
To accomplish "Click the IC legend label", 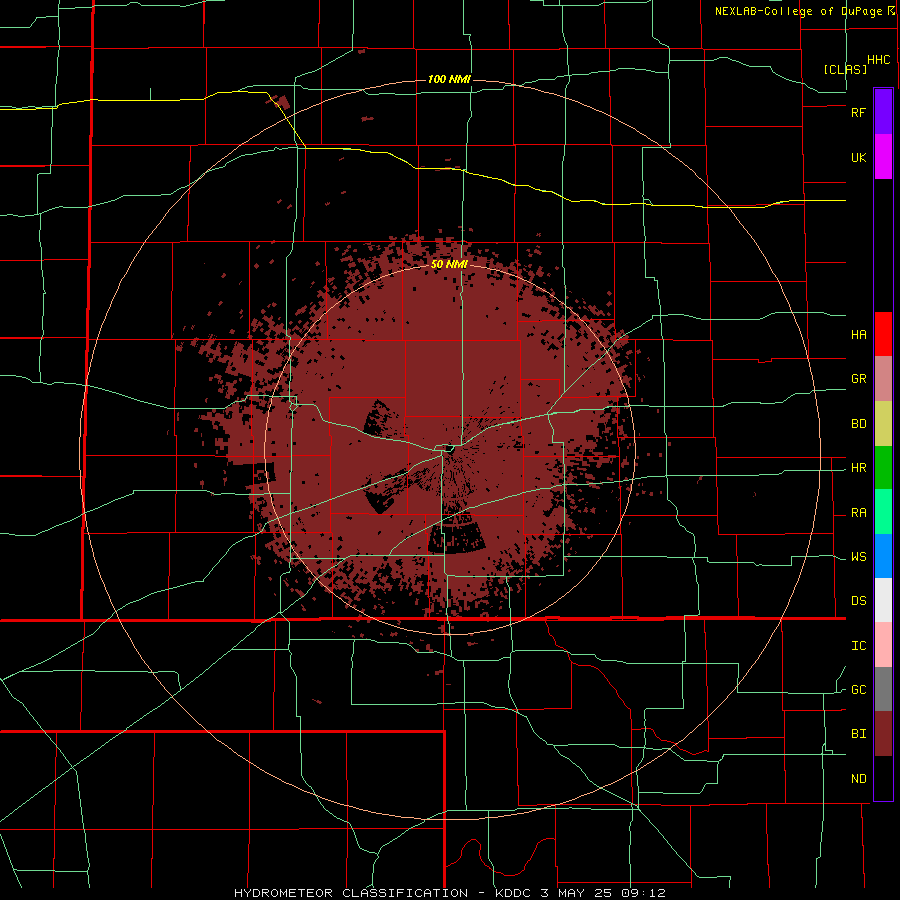I will pyautogui.click(x=858, y=646).
